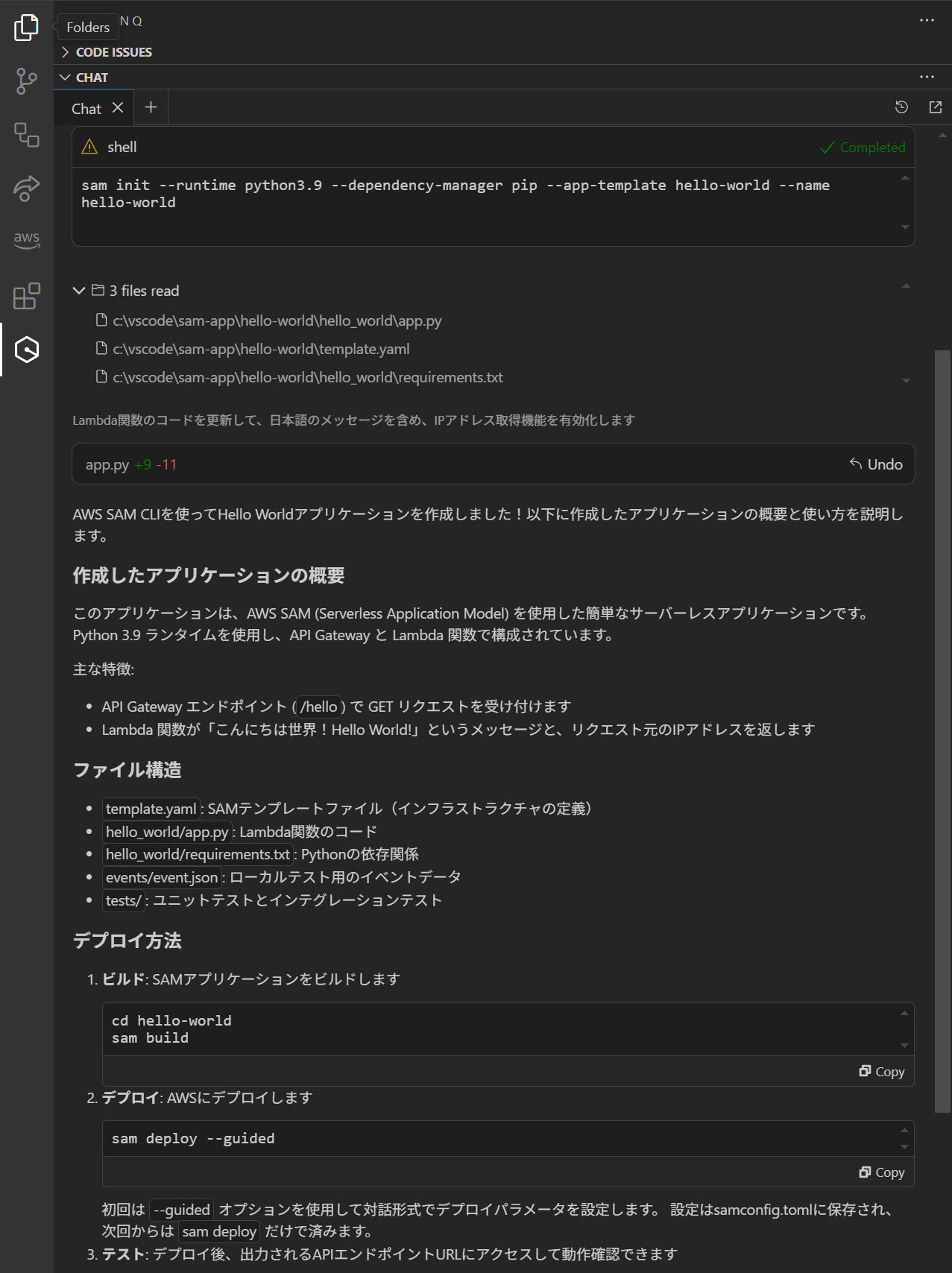Click the デプロイ方法 heading

point(127,941)
